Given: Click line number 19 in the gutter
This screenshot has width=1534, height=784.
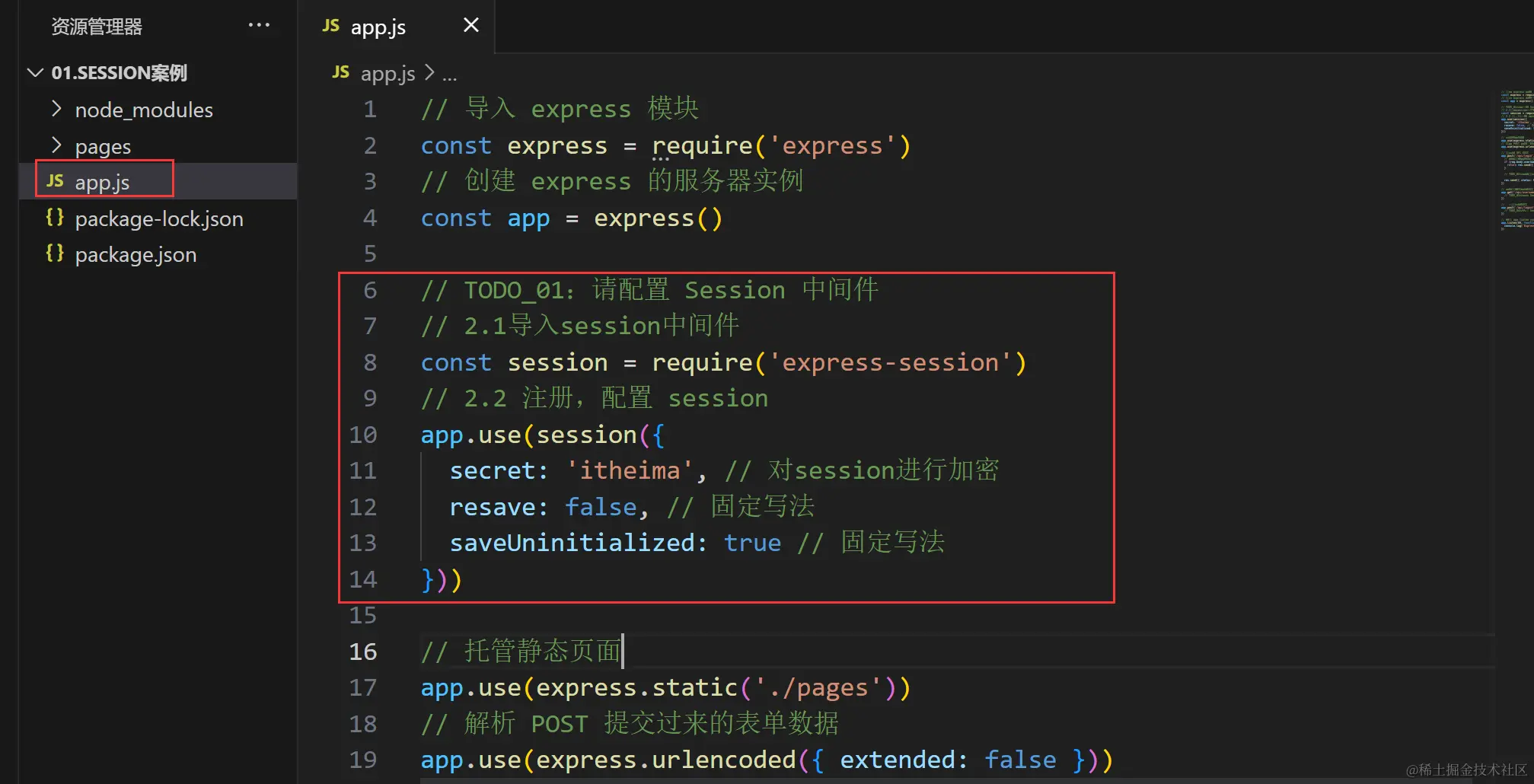Looking at the screenshot, I should (363, 760).
